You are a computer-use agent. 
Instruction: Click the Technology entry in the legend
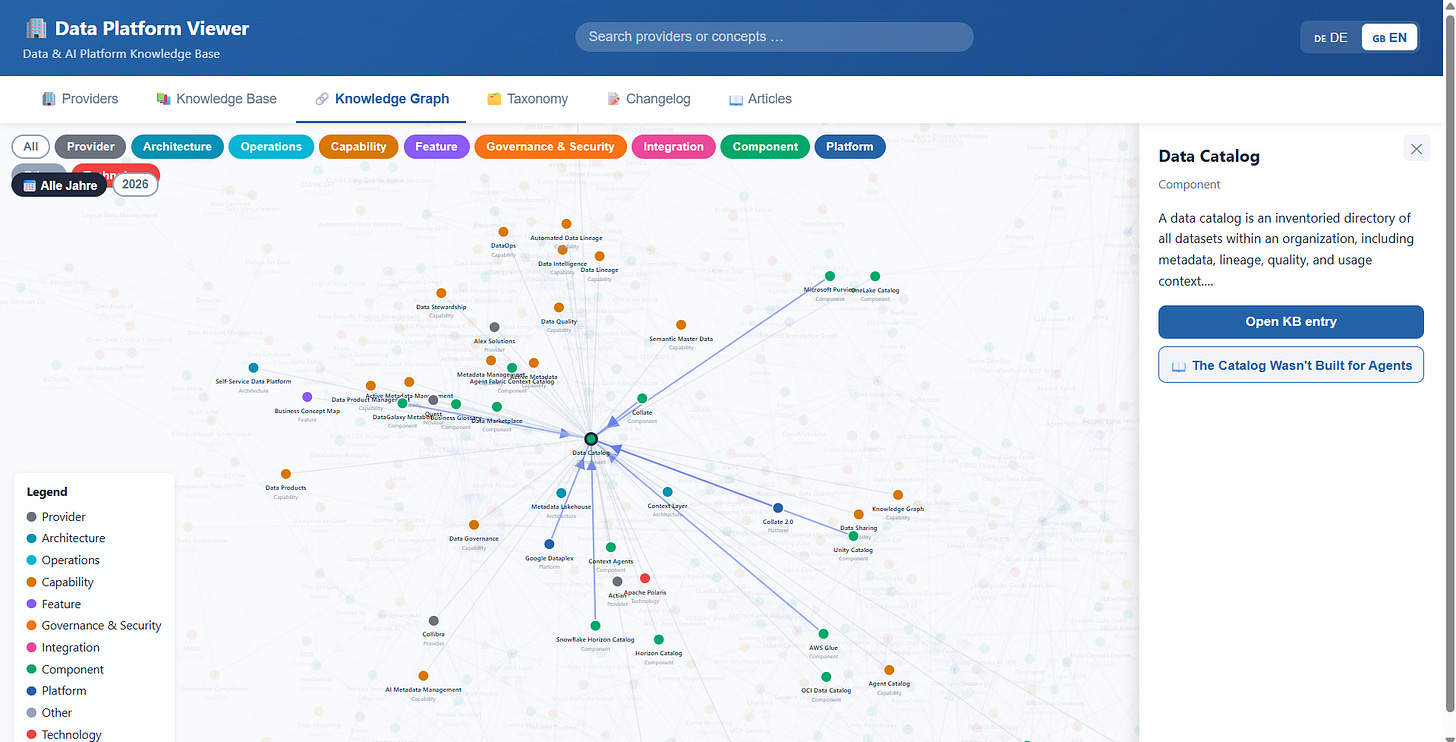click(64, 734)
